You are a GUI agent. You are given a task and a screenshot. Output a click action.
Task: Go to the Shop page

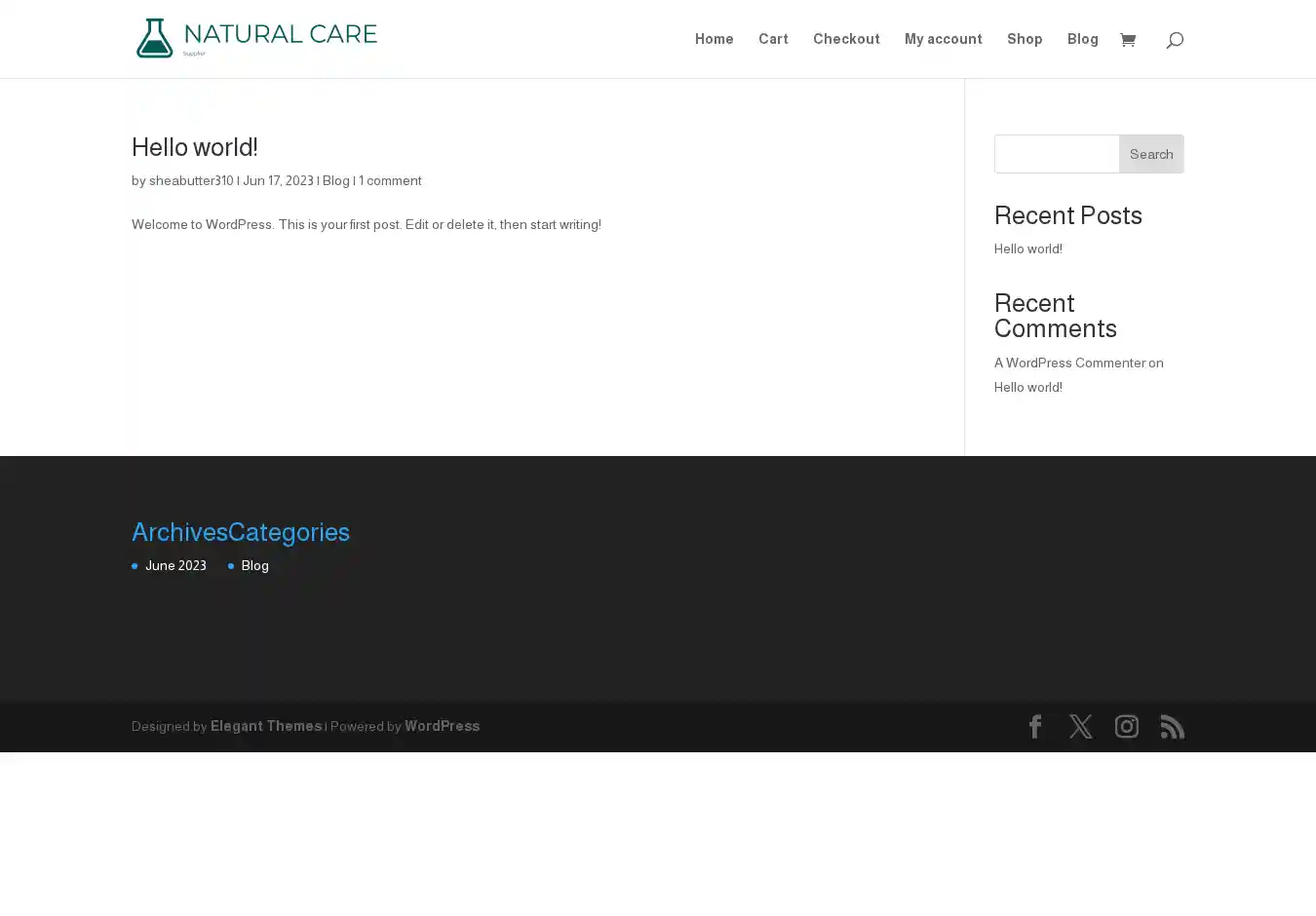tap(1025, 39)
